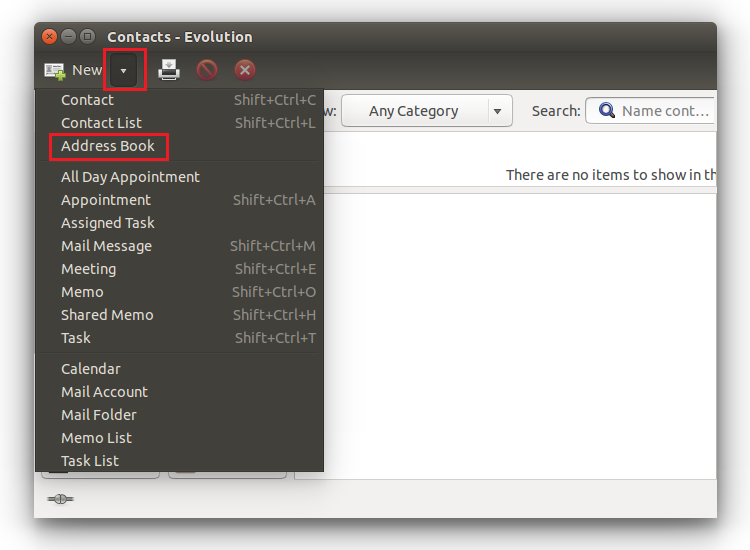Pick Shared Memo entry
The width and height of the screenshot is (750, 550).
(179, 315)
